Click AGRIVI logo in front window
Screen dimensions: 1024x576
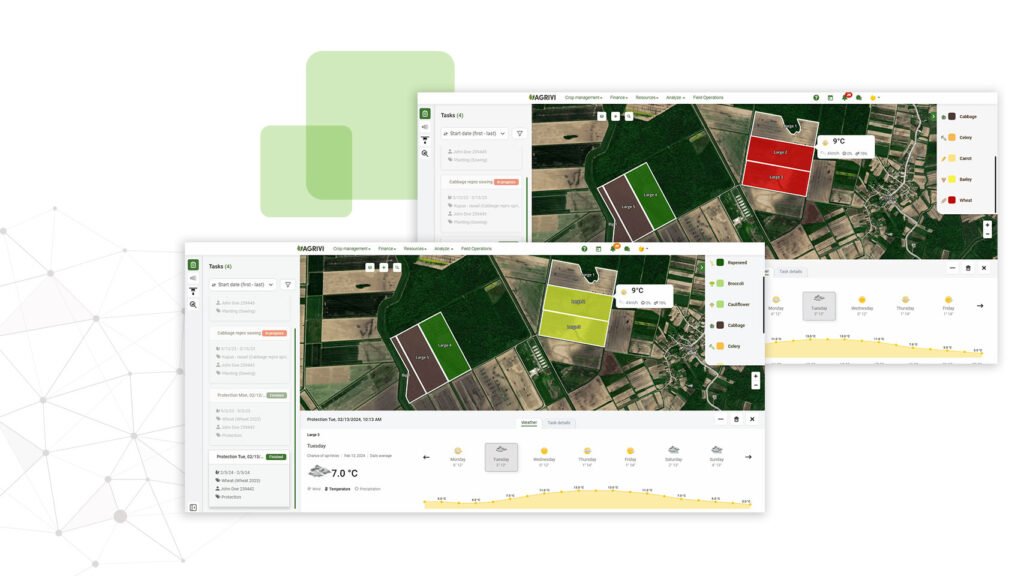310,249
